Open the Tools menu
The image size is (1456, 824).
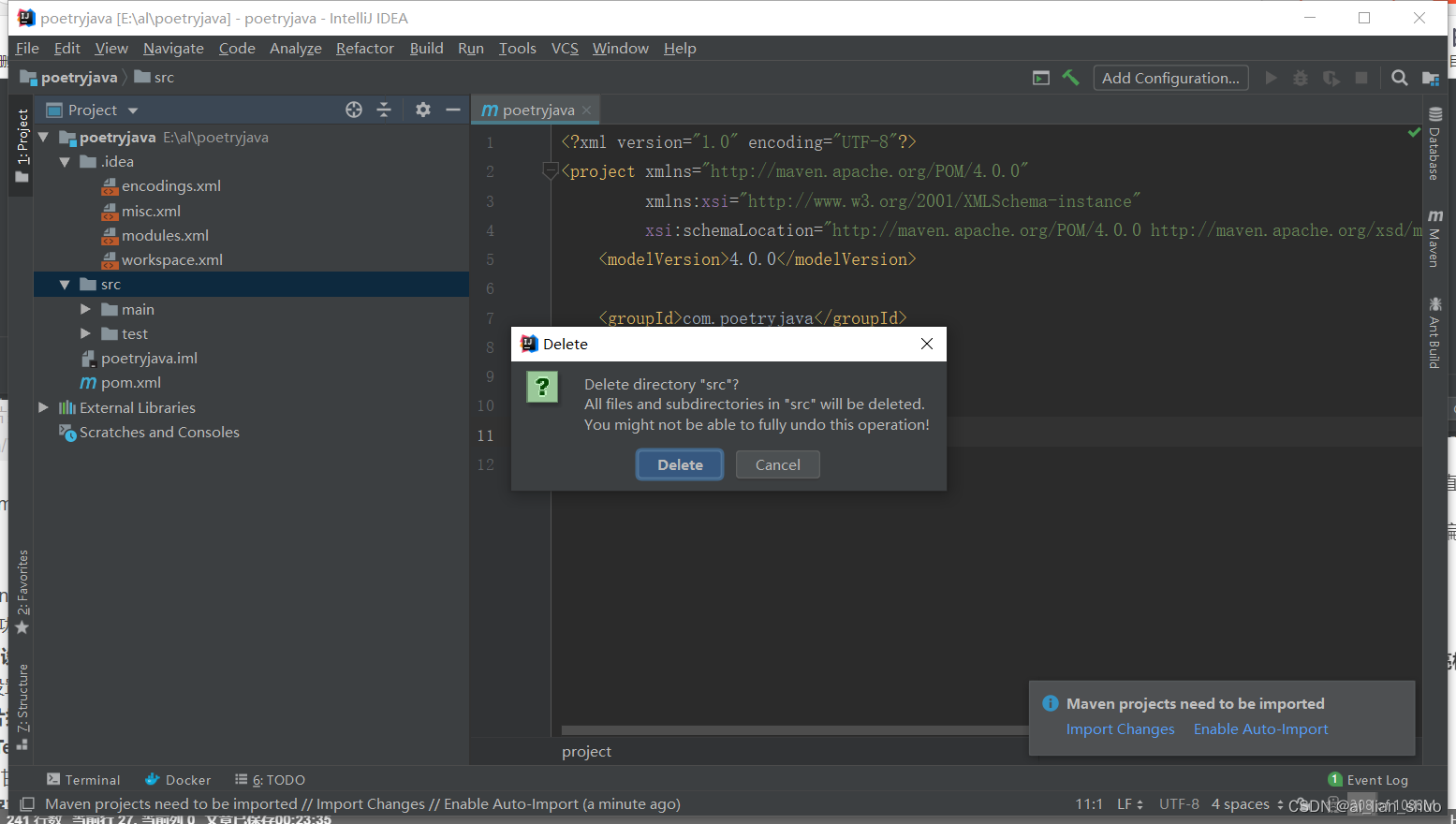(x=517, y=48)
